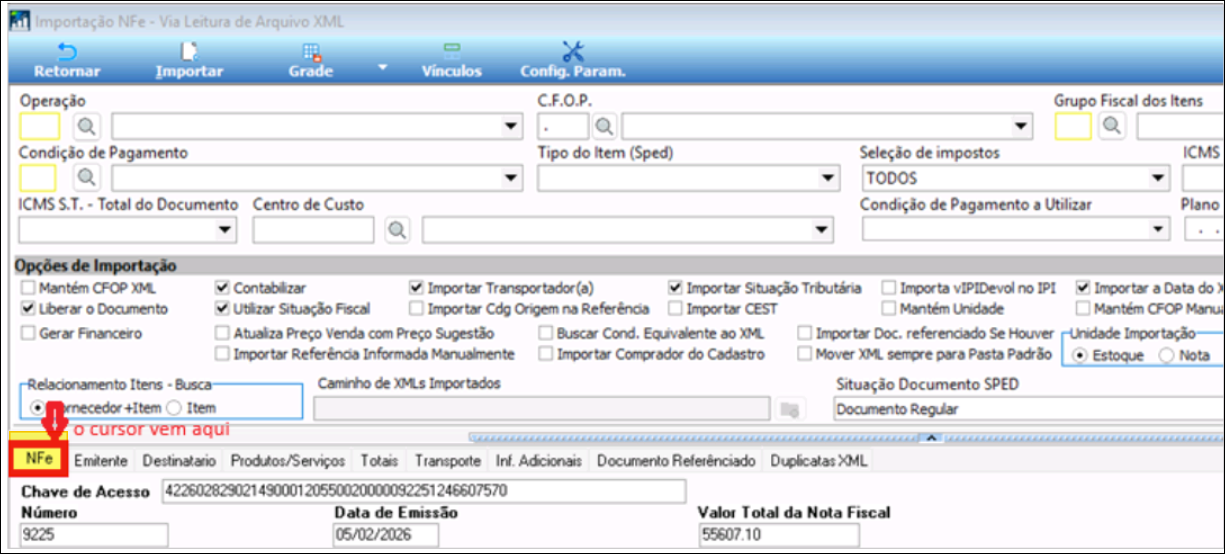1225x554 pixels.
Task: Open Config. Param. settings
Action: click(572, 53)
